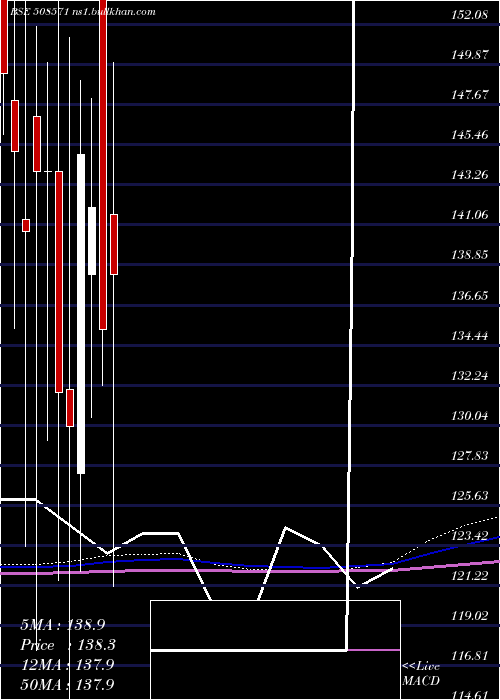Screen dimensions: 500x700
Task: Click the 12MA : 137.9 legend text
Action: coord(67,665)
